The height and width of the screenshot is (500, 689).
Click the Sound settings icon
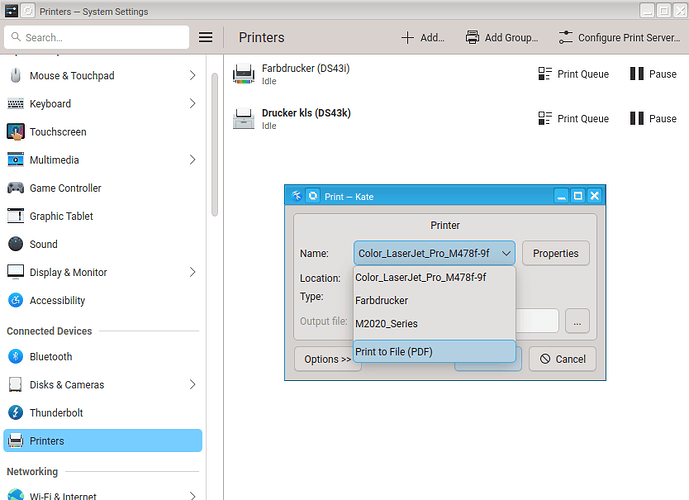(x=15, y=244)
